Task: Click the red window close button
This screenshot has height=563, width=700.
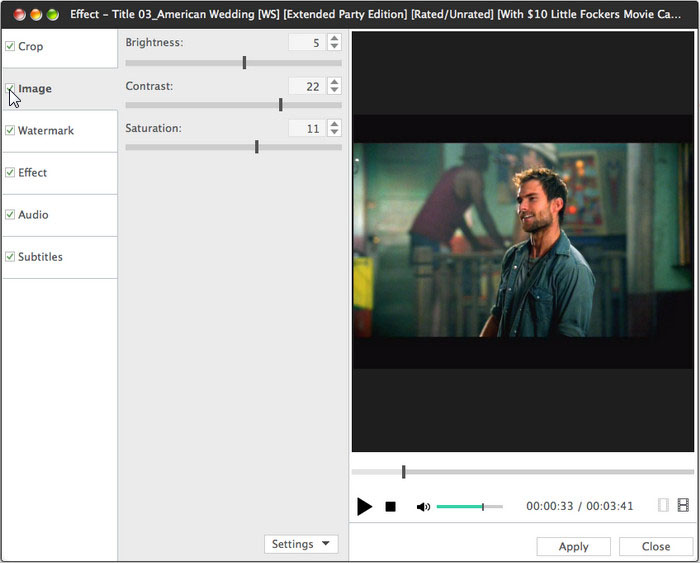Action: point(19,15)
